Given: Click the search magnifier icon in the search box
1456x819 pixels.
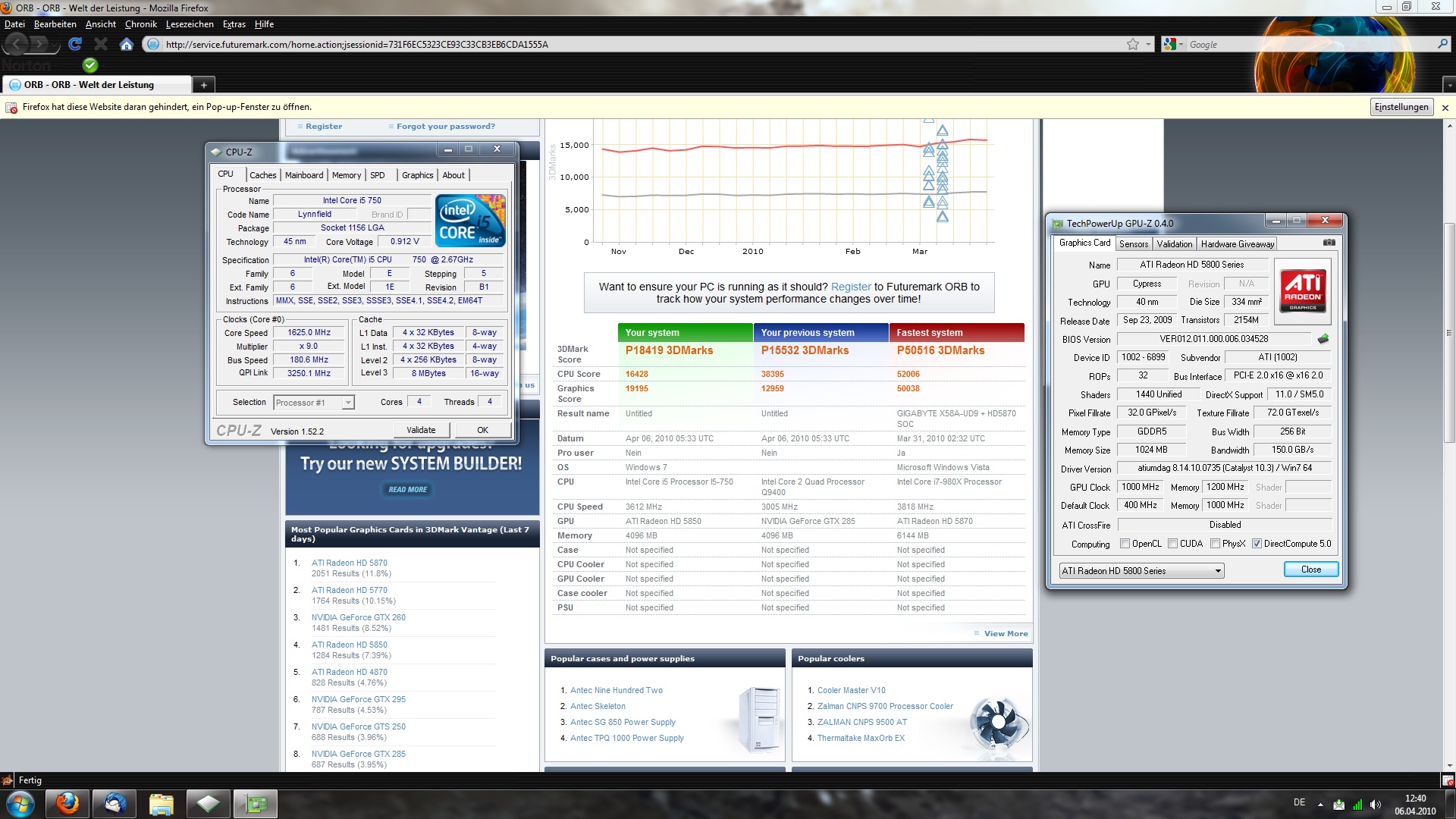Looking at the screenshot, I should 1442,44.
